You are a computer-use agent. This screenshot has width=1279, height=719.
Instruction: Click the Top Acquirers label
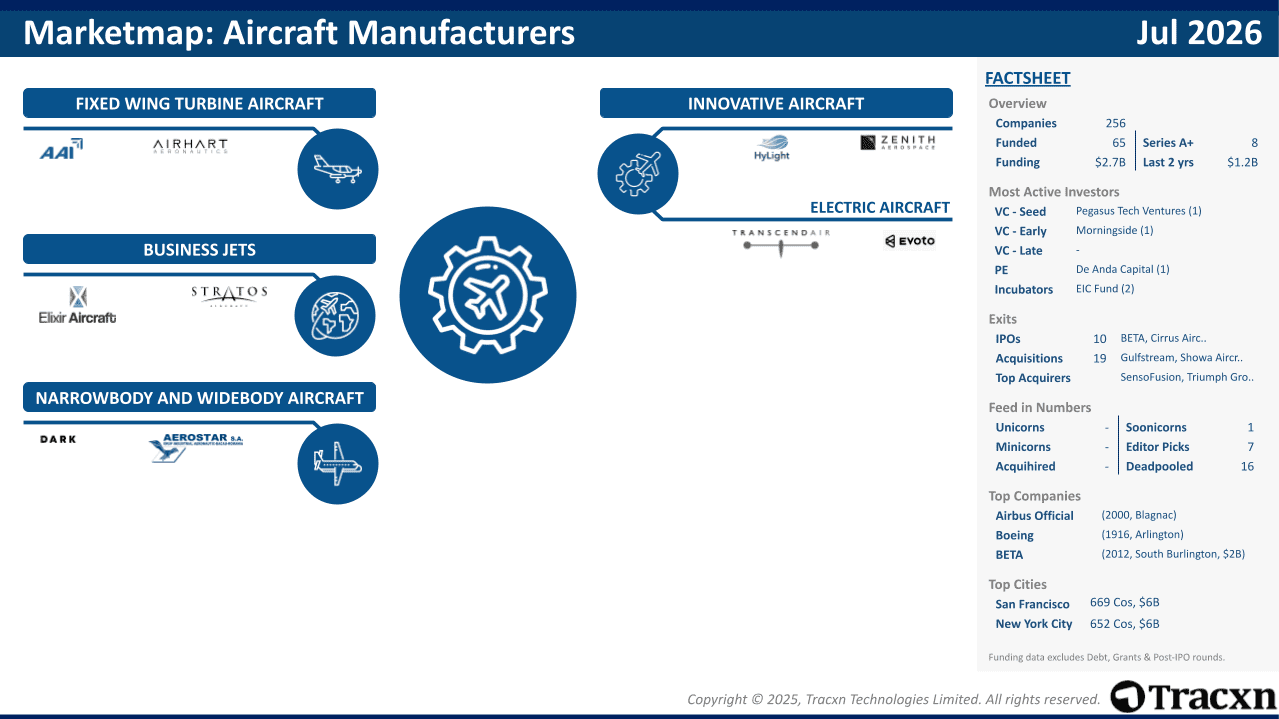click(1033, 378)
